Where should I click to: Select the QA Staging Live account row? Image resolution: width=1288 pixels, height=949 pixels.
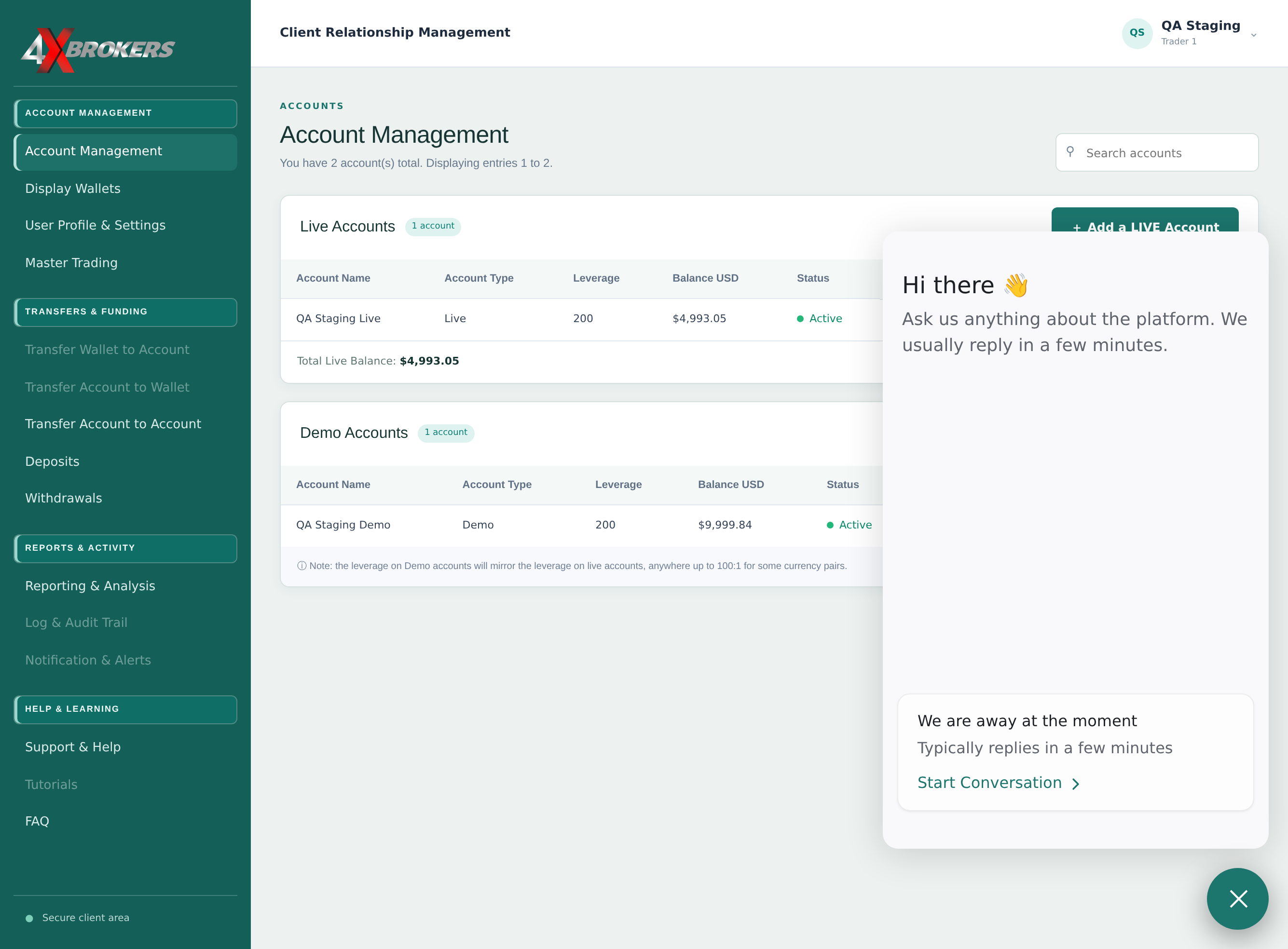[582, 319]
